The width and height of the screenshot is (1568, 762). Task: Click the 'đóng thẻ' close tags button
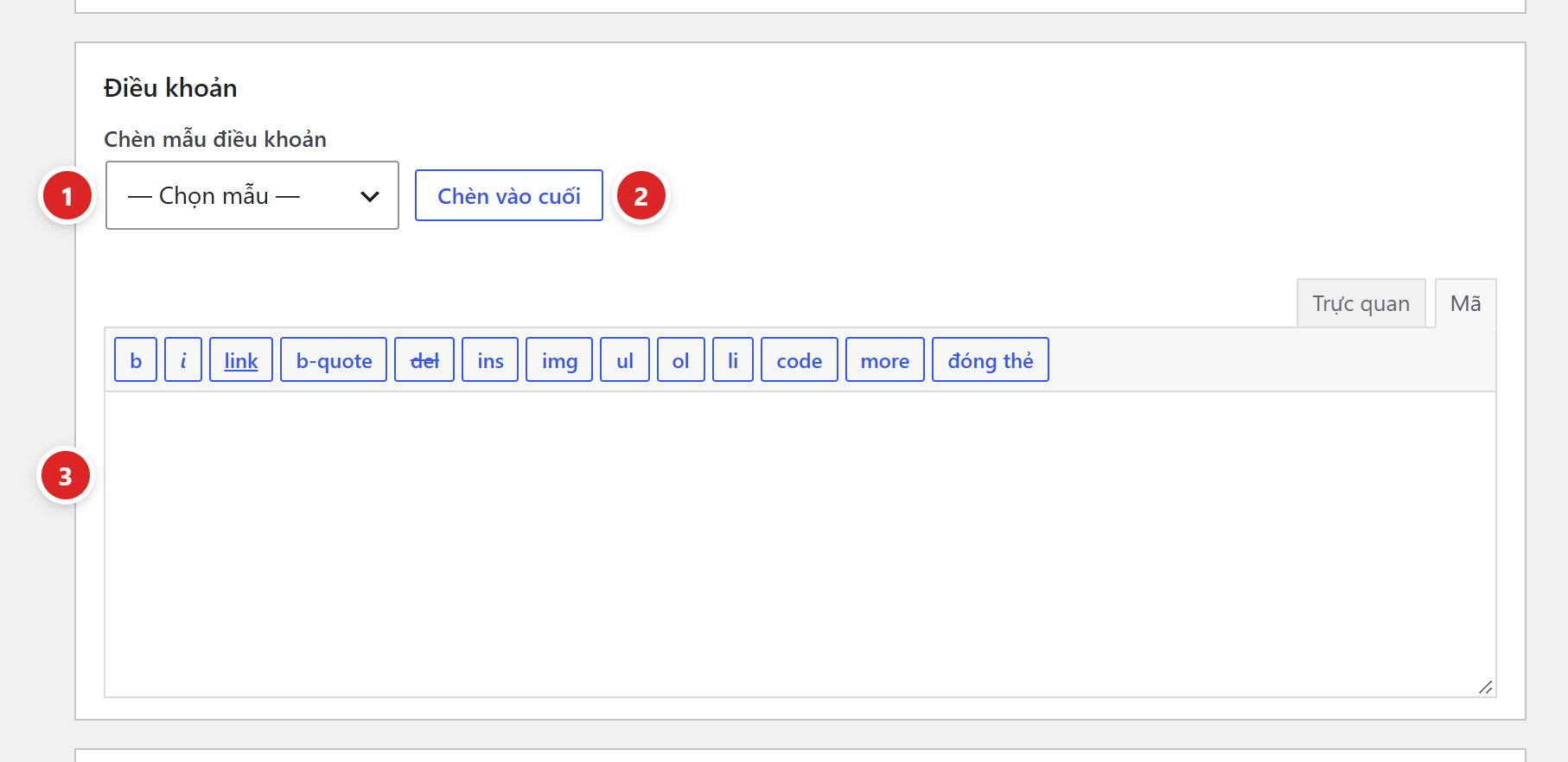(991, 359)
